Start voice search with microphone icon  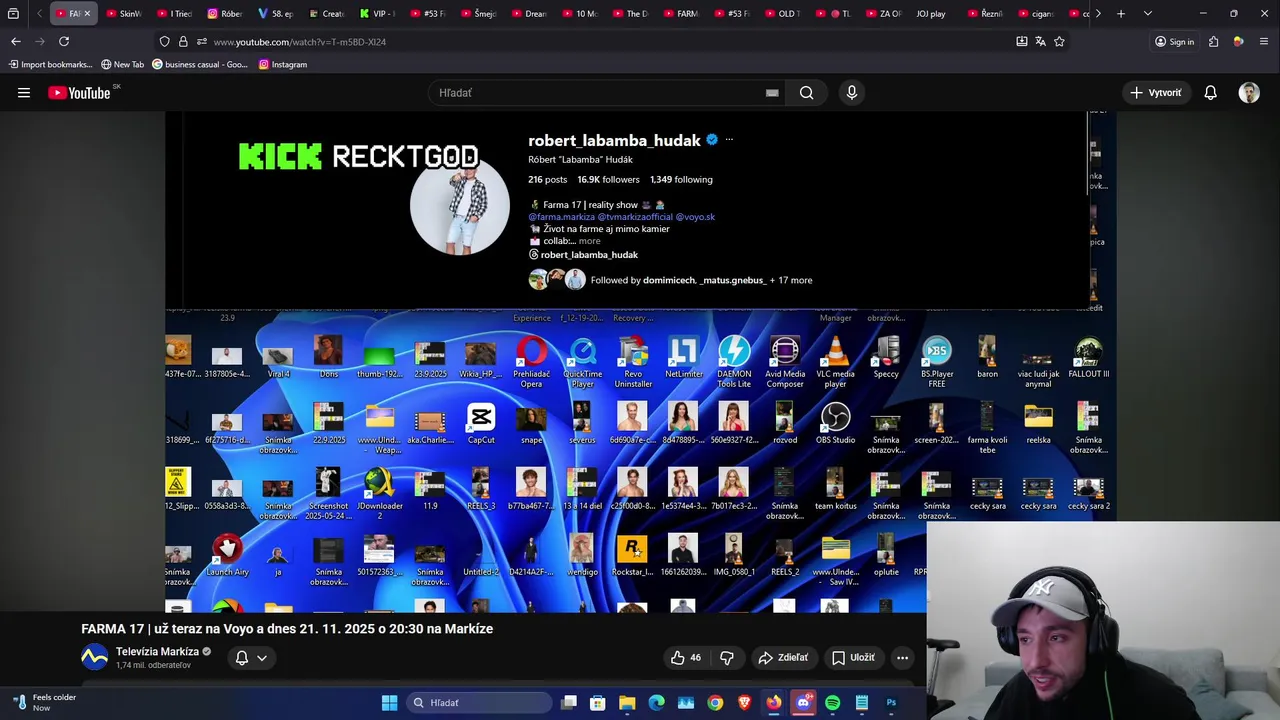point(851,93)
